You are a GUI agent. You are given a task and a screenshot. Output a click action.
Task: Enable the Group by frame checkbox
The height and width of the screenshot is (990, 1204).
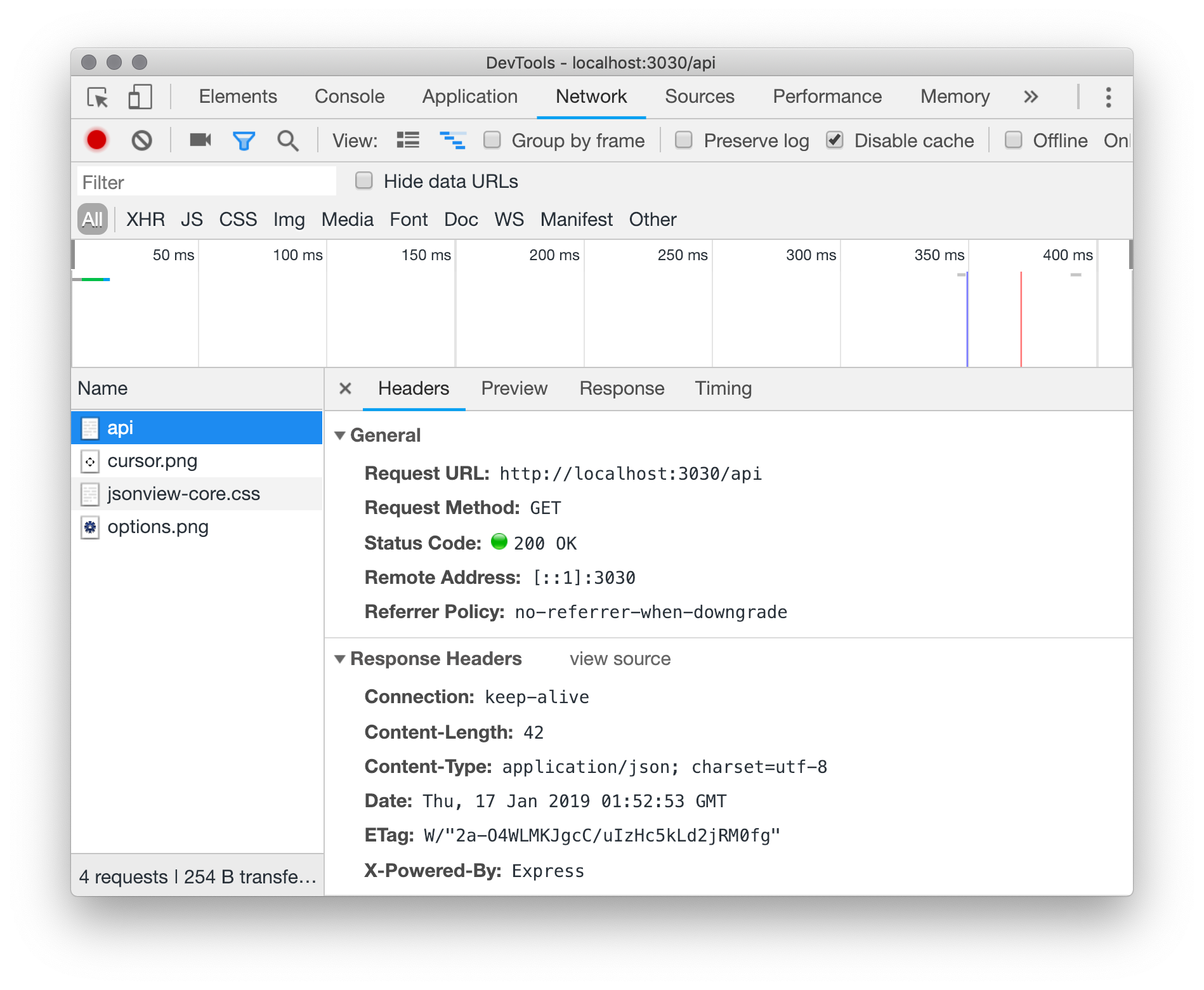point(492,140)
